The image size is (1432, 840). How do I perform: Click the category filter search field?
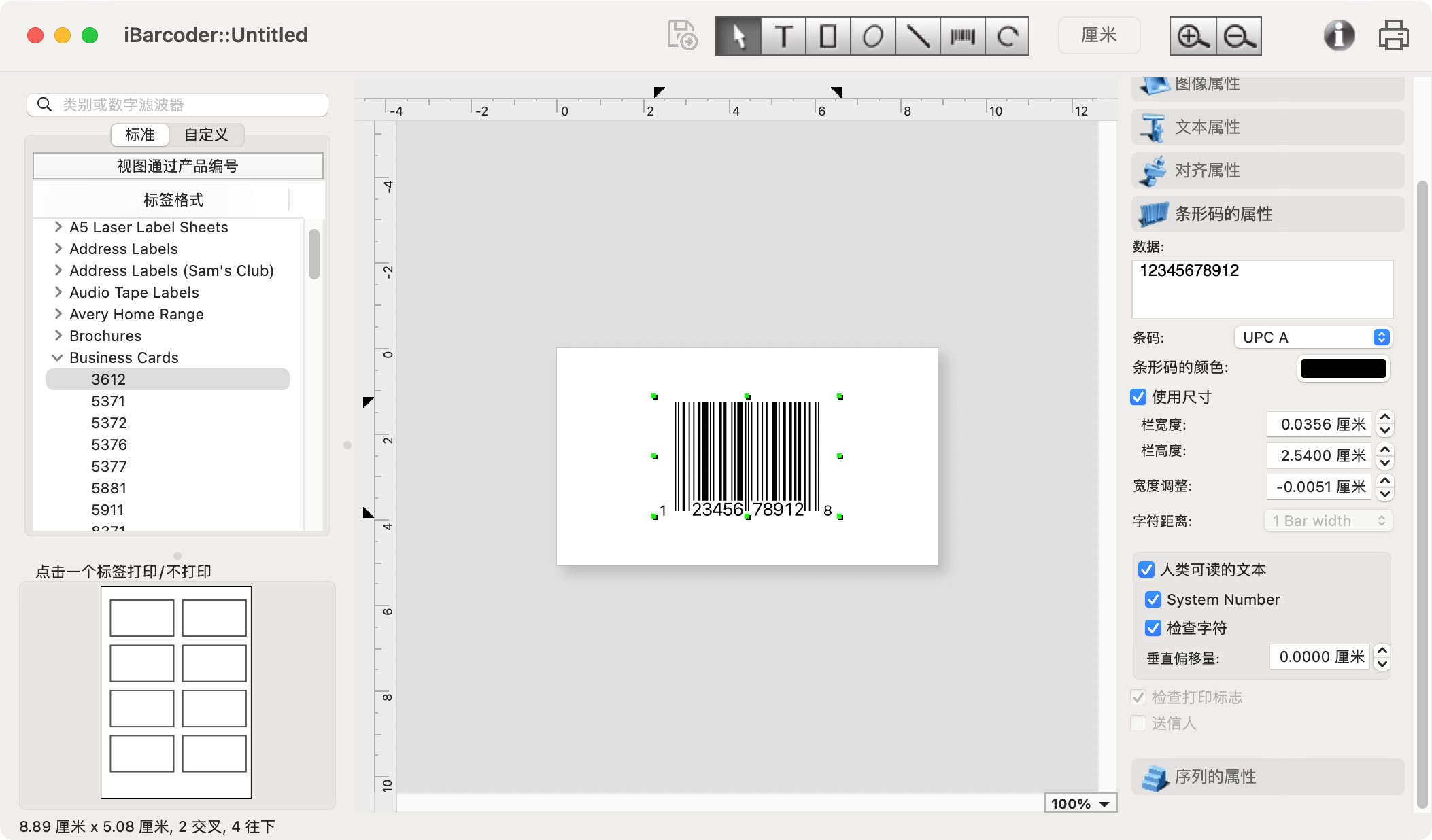click(177, 105)
